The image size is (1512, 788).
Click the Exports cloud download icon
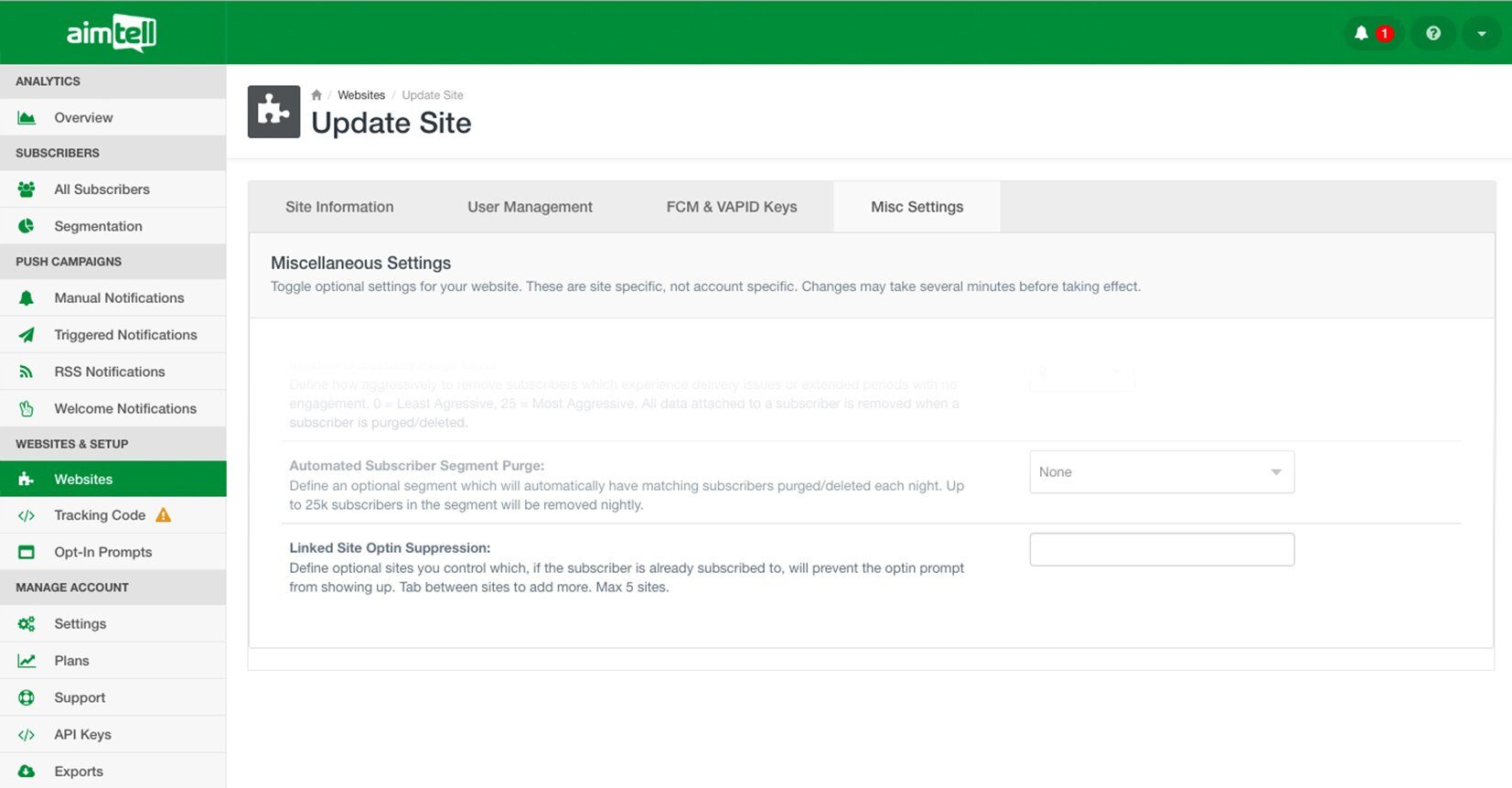[27, 772]
